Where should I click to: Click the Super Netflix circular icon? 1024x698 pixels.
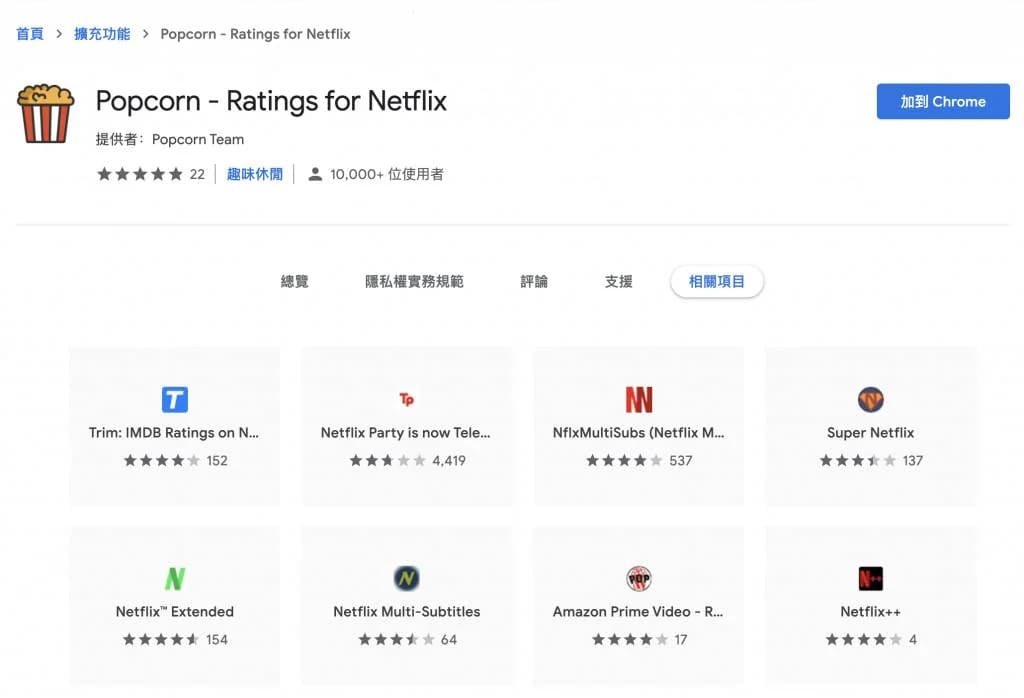(x=870, y=398)
